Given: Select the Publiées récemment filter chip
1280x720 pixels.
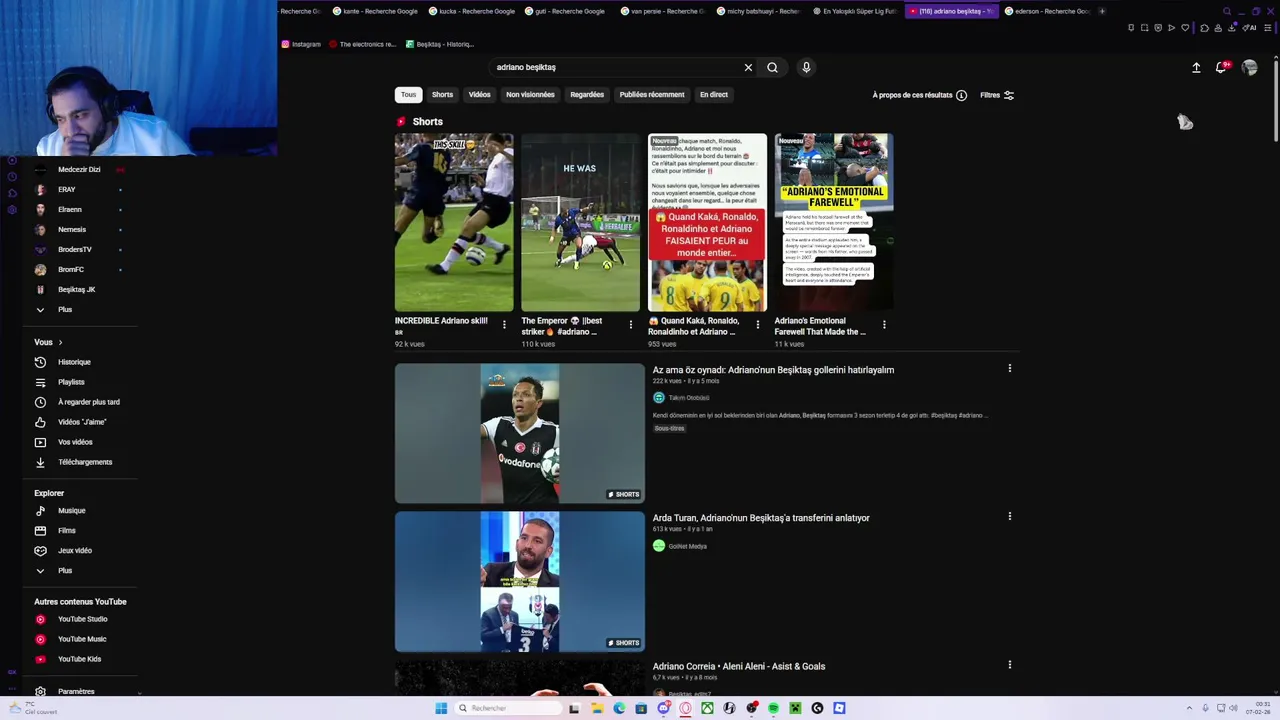Looking at the screenshot, I should tap(652, 94).
